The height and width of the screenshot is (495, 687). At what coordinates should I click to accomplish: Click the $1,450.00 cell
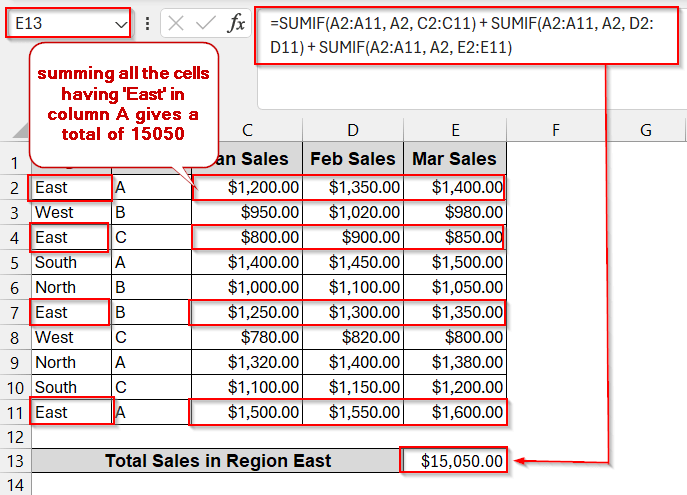coord(353,262)
